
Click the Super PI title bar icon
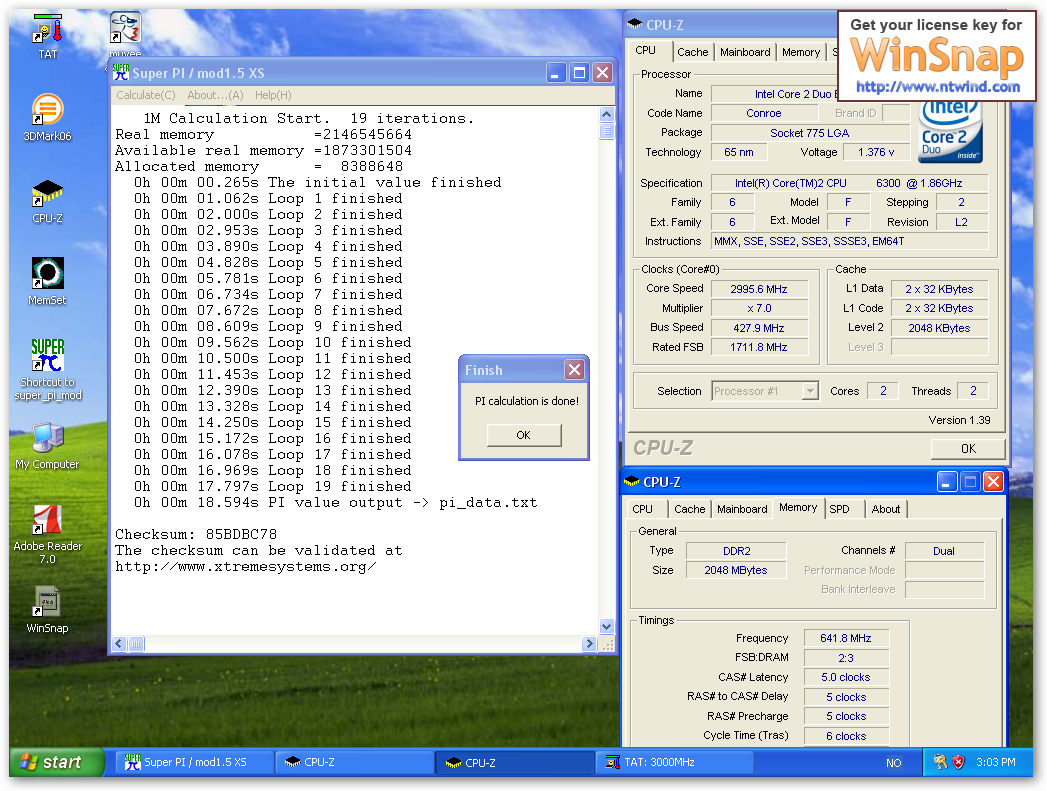(x=121, y=73)
